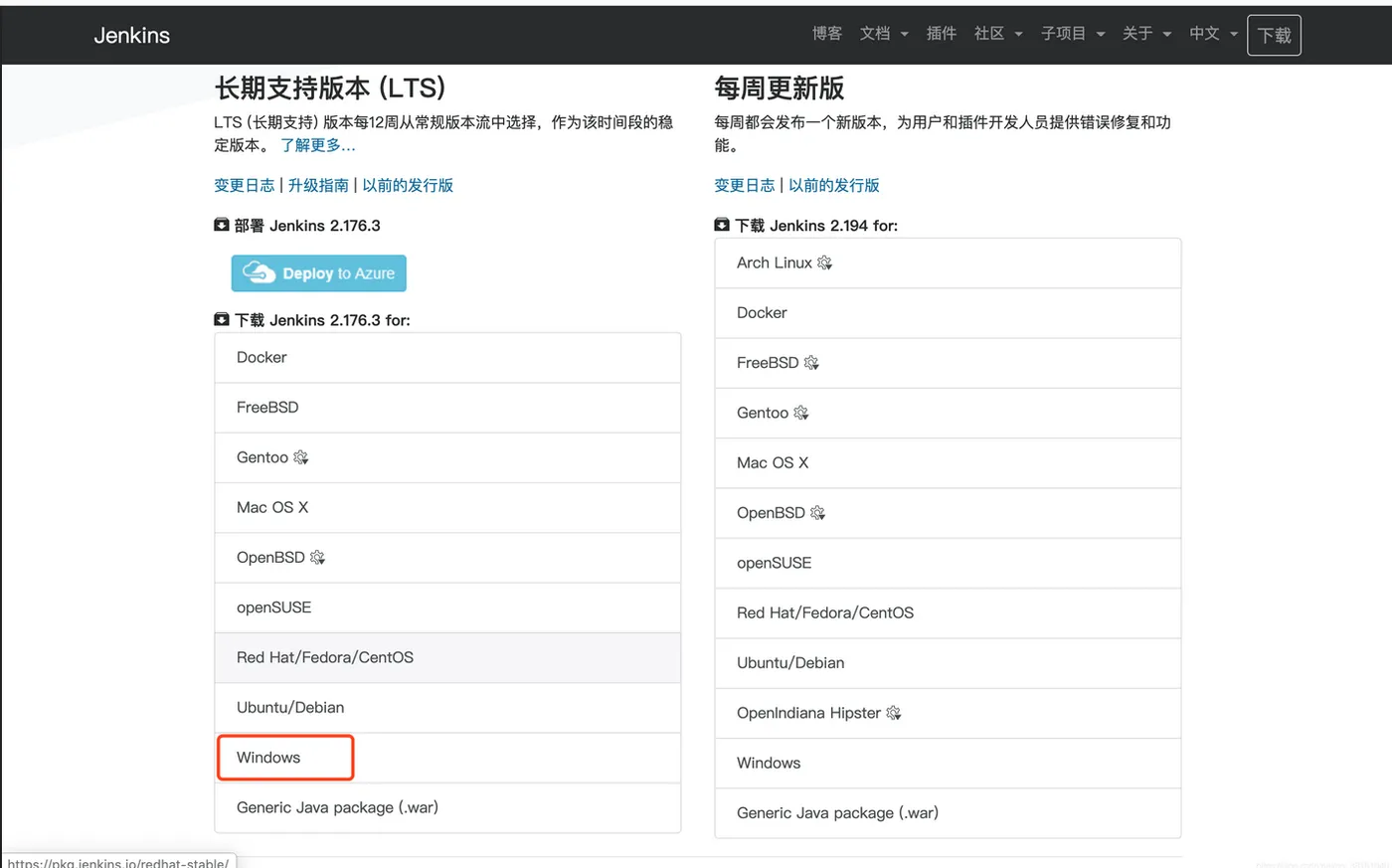Click the gear icon beside Arch Linux

point(825,263)
